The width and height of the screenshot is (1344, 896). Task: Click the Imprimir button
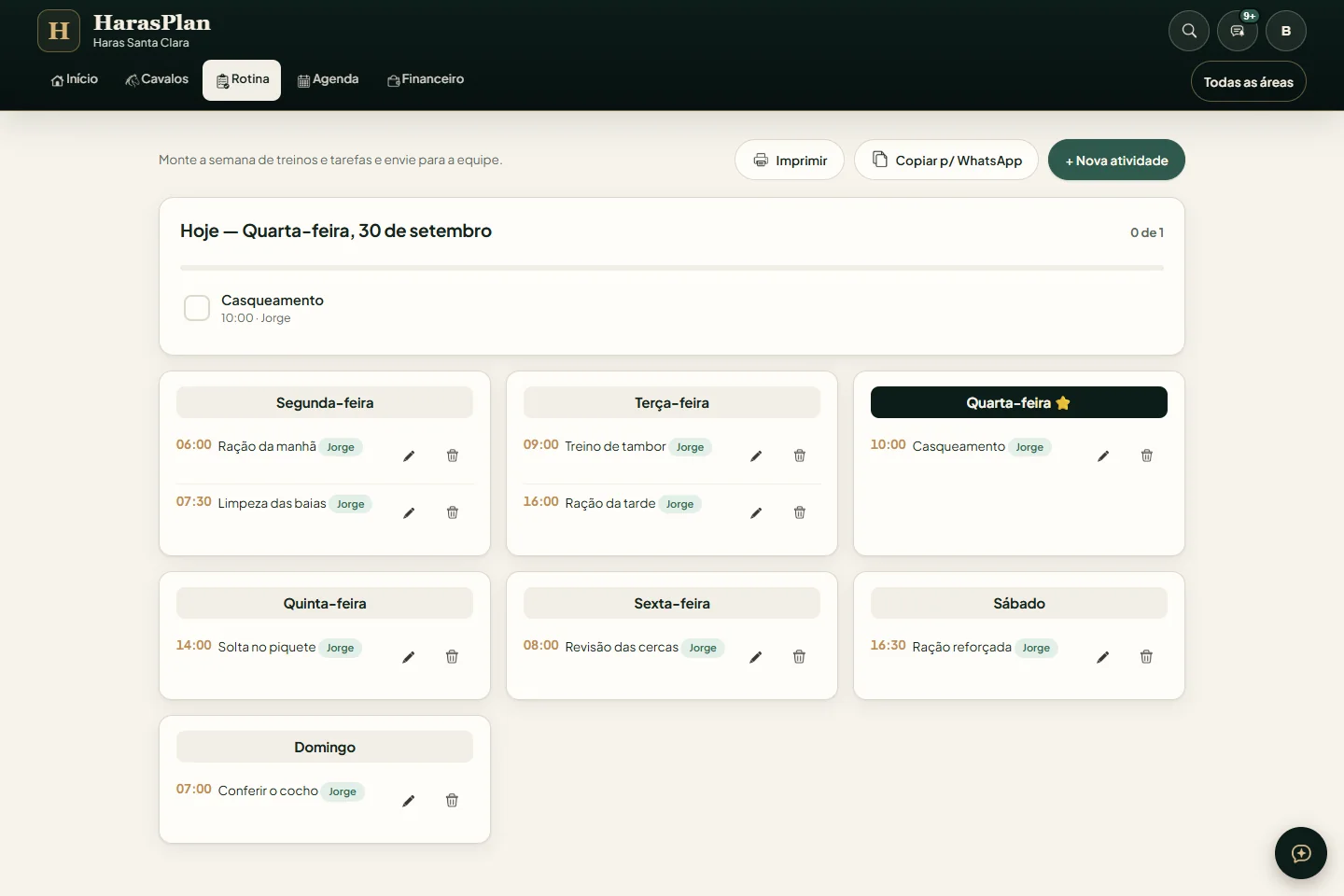pyautogui.click(x=790, y=160)
